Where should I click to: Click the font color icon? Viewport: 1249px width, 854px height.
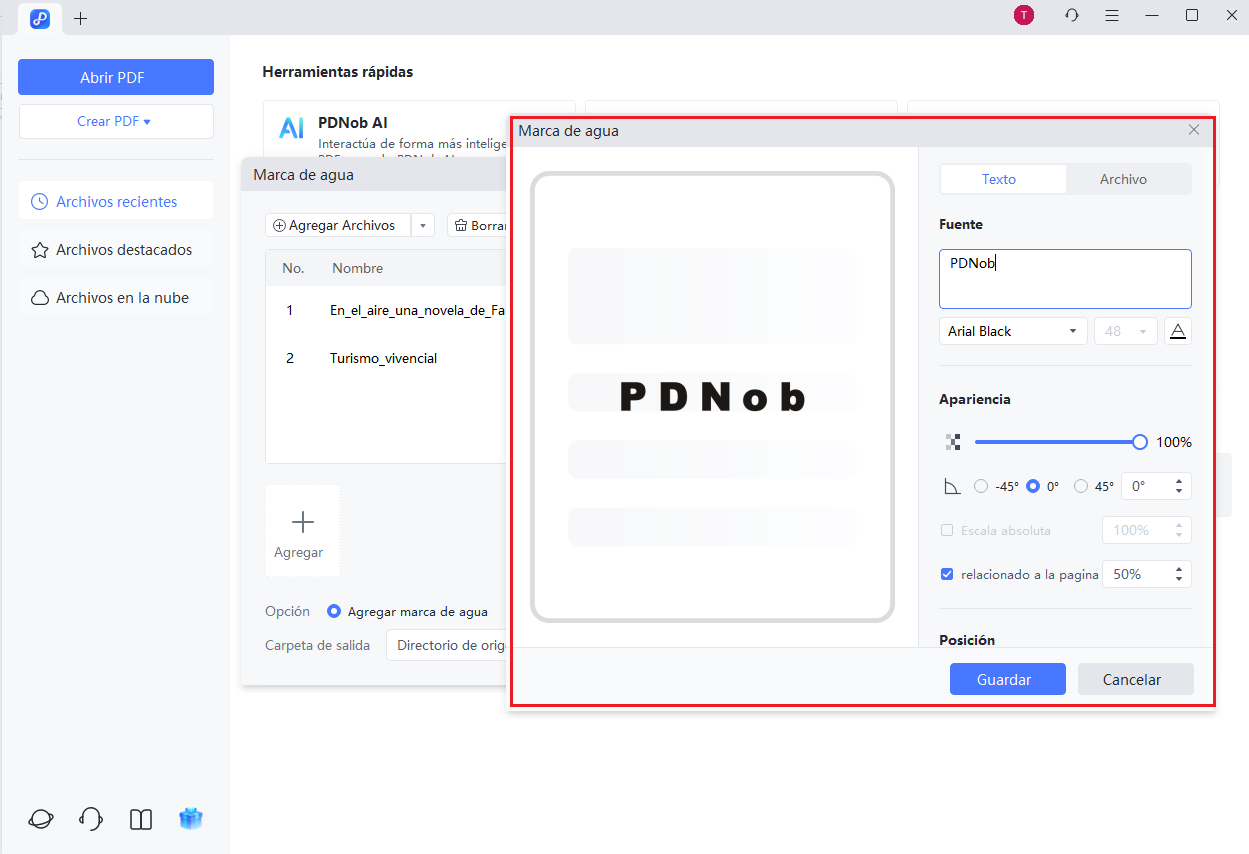pos(1178,331)
